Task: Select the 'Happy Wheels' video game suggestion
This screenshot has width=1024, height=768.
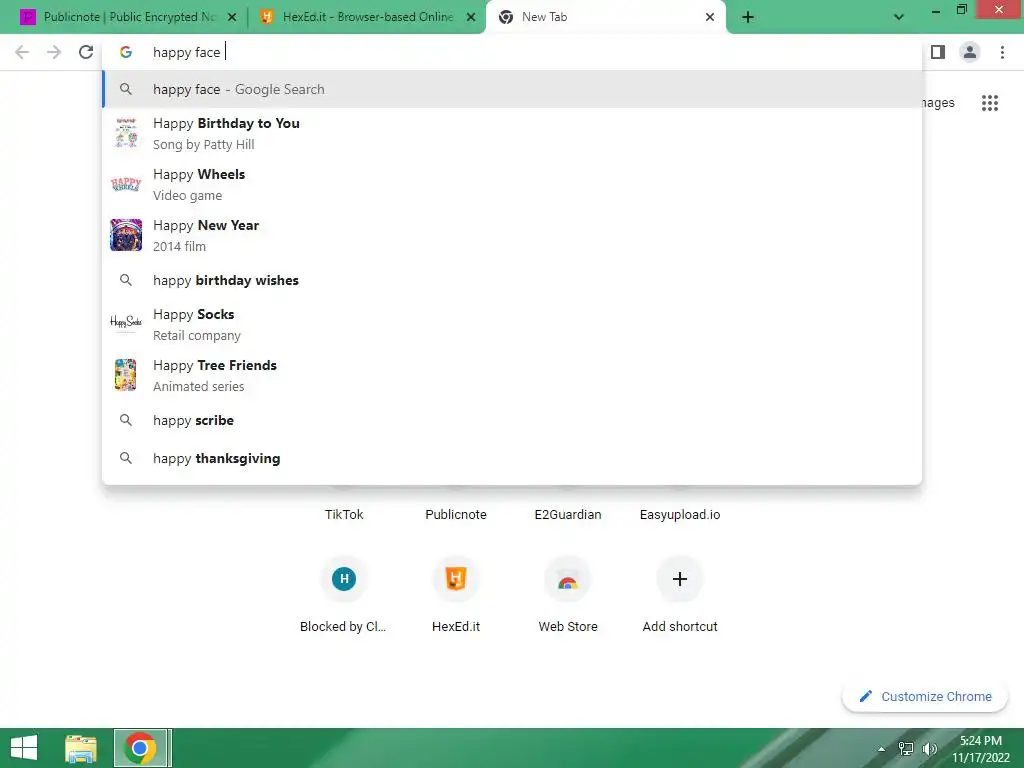Action: (512, 184)
